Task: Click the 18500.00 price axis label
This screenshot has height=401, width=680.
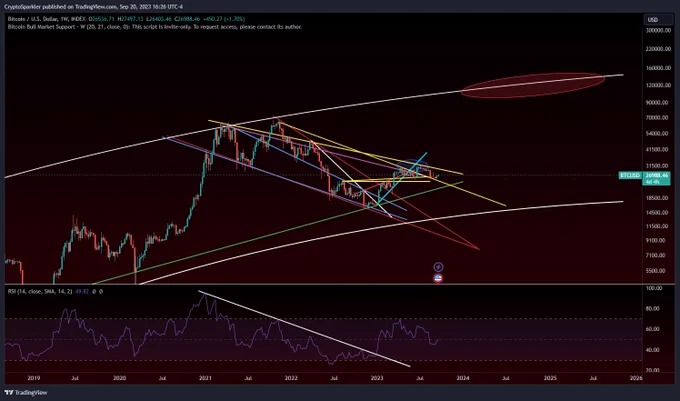Action: [658, 198]
